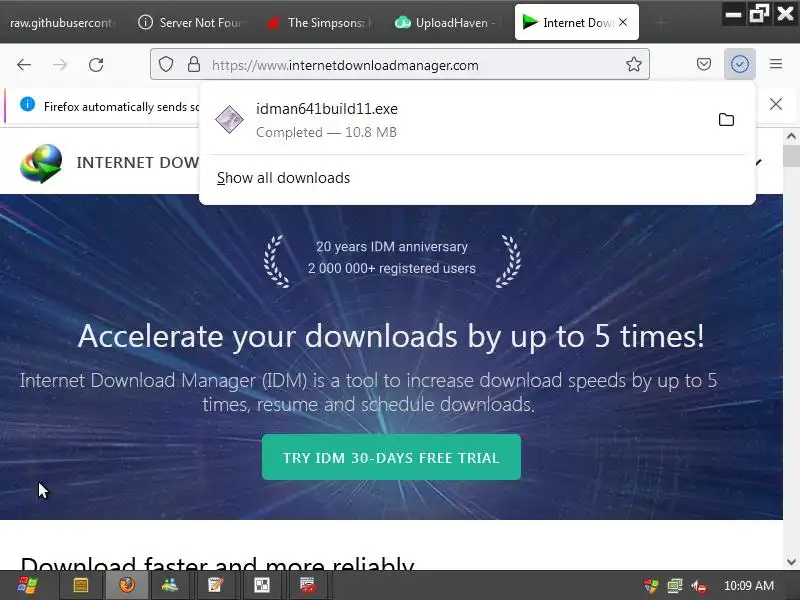This screenshot has height=600, width=800.
Task: Dismiss the Firefox notification bar
Action: 776,104
